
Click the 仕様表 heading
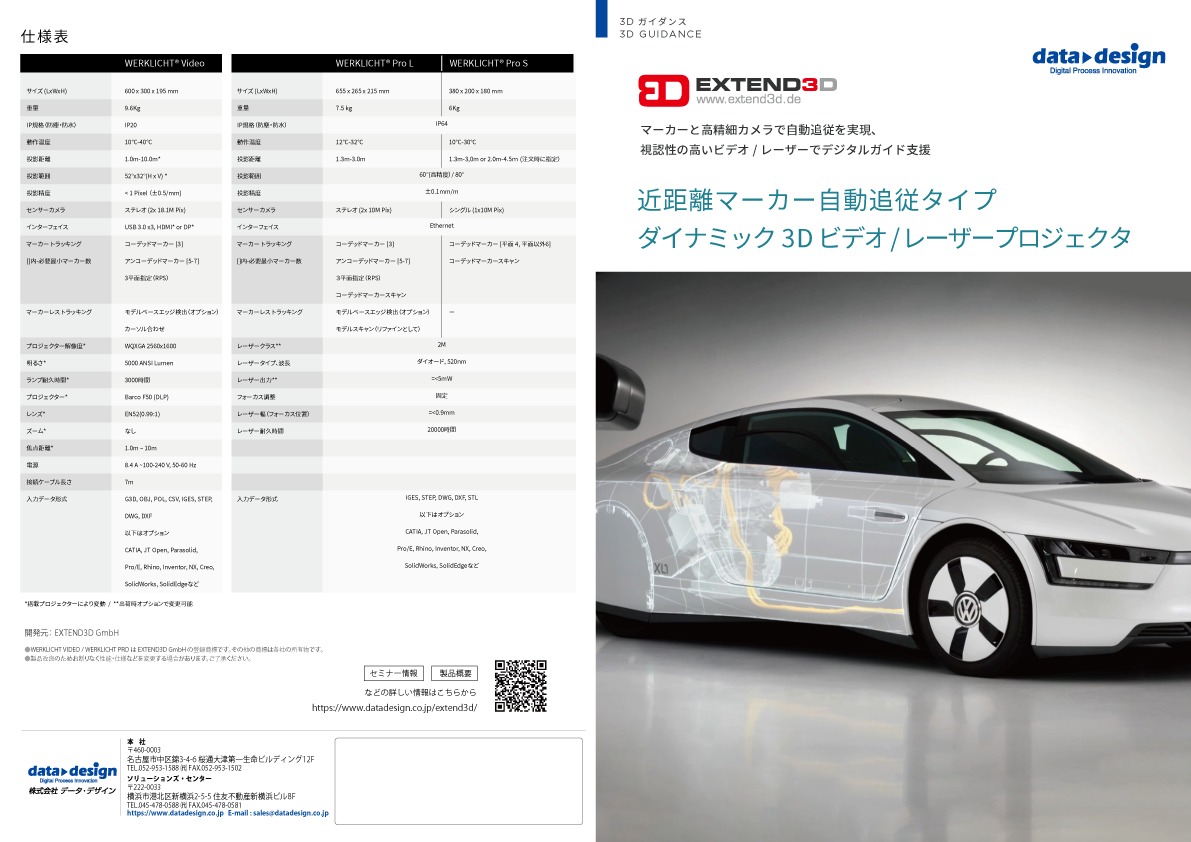[x=45, y=36]
